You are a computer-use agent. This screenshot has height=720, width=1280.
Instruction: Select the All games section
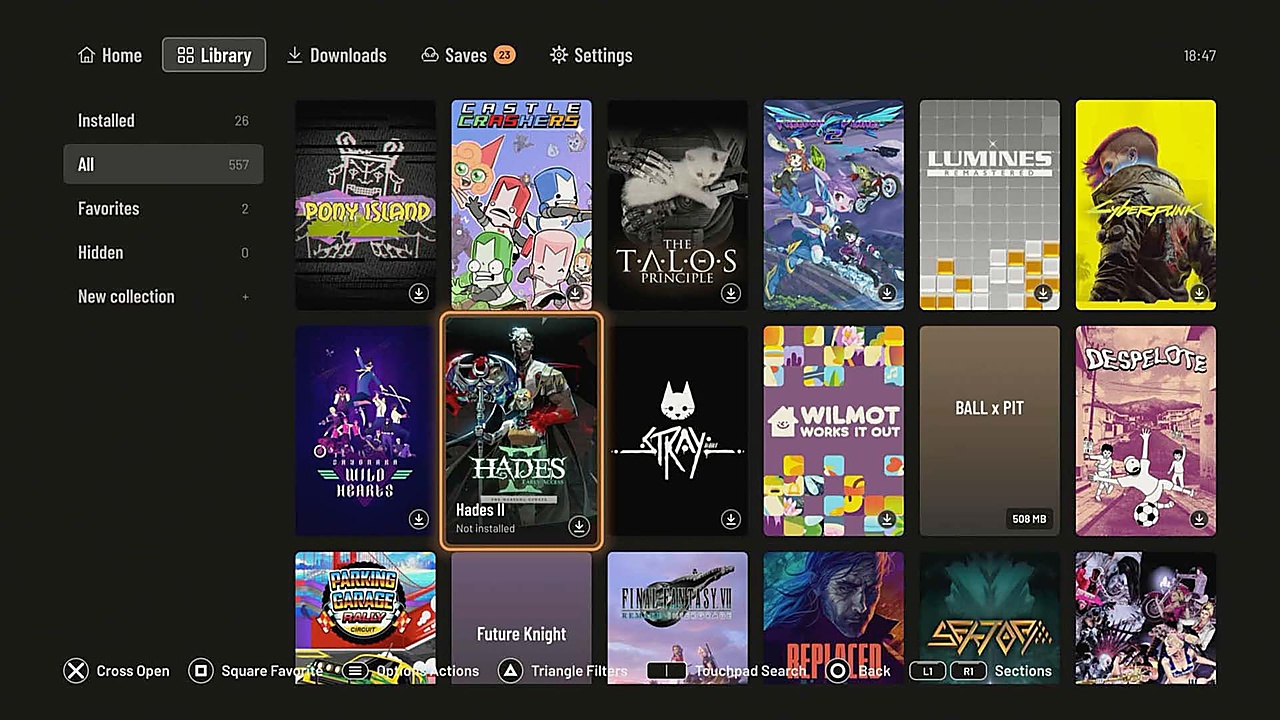click(163, 164)
